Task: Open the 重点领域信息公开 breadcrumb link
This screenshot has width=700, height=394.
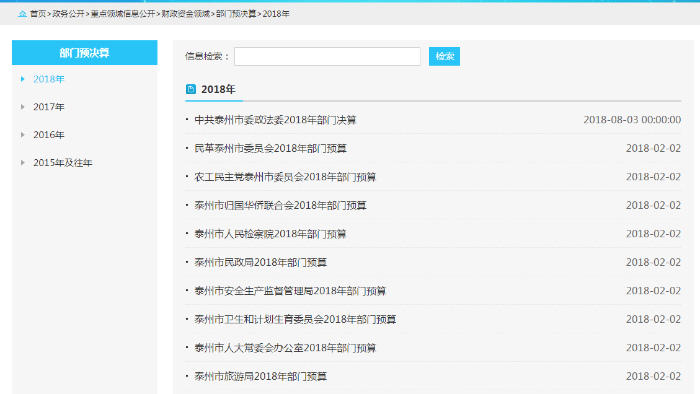Action: [x=123, y=14]
